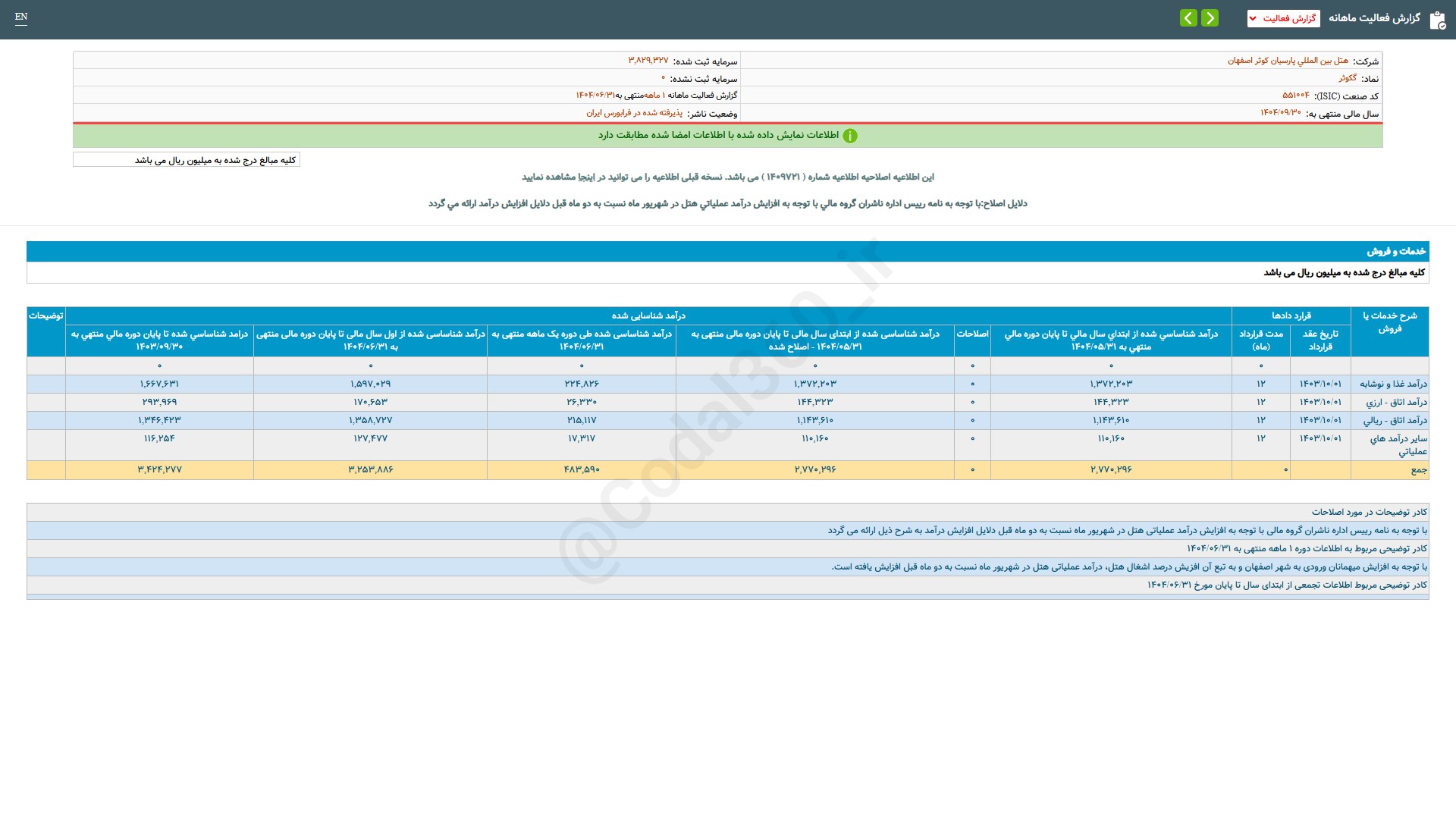Click the symbol گکوثر value

[1347, 78]
